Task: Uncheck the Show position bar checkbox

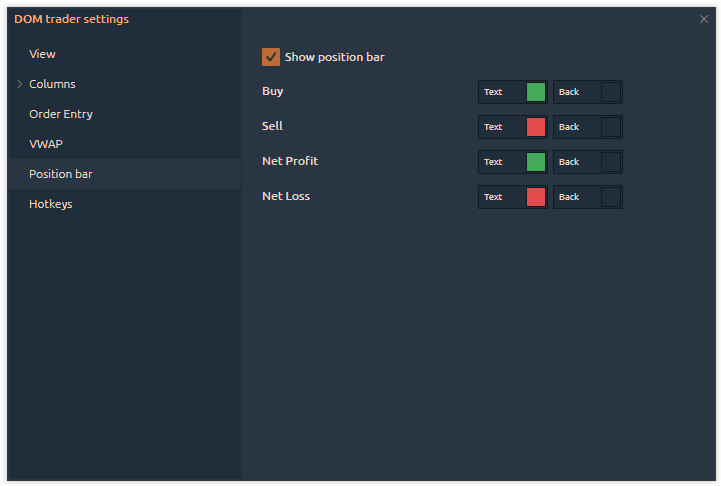Action: [x=270, y=57]
